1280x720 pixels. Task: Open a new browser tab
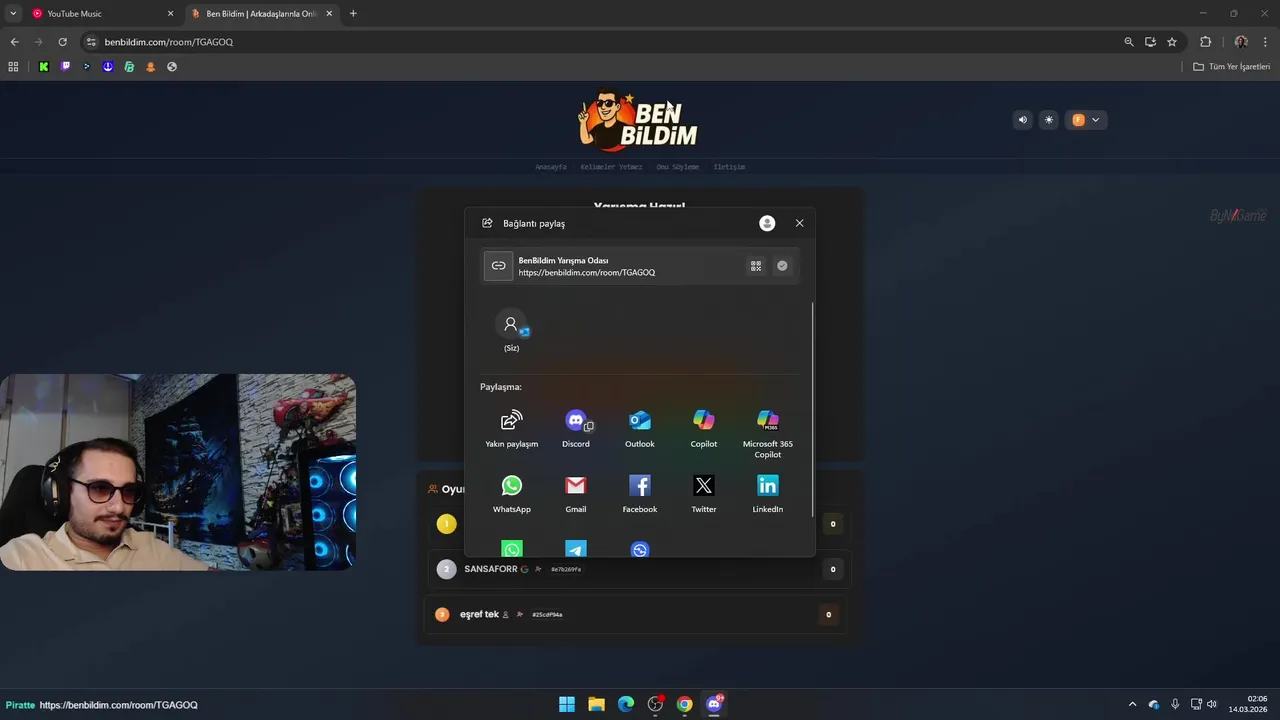[353, 14]
